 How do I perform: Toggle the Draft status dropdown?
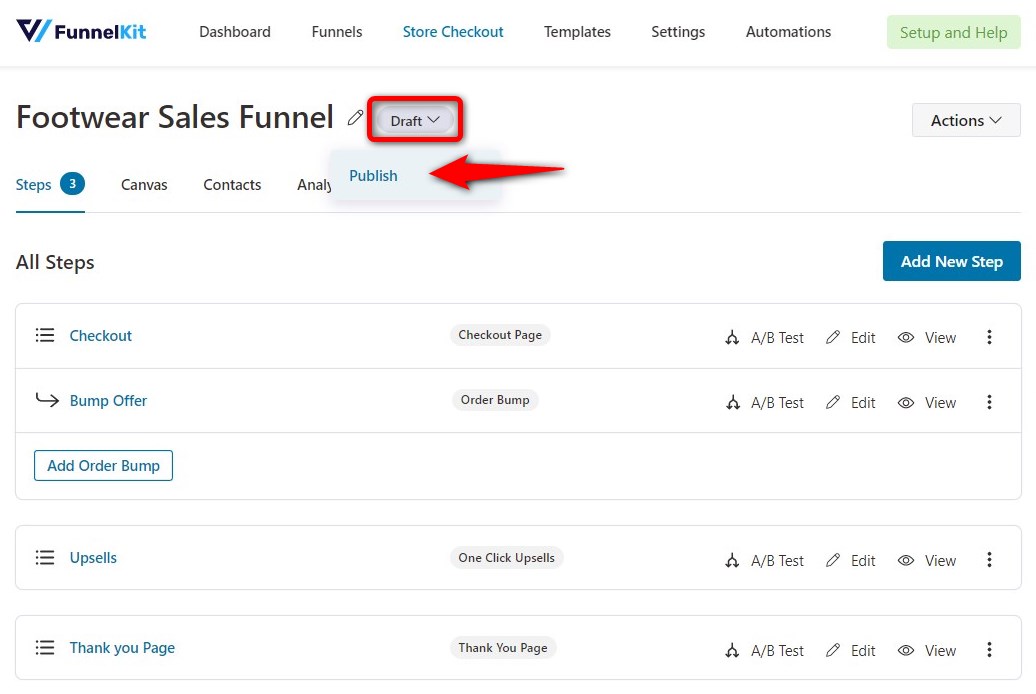pyautogui.click(x=415, y=120)
